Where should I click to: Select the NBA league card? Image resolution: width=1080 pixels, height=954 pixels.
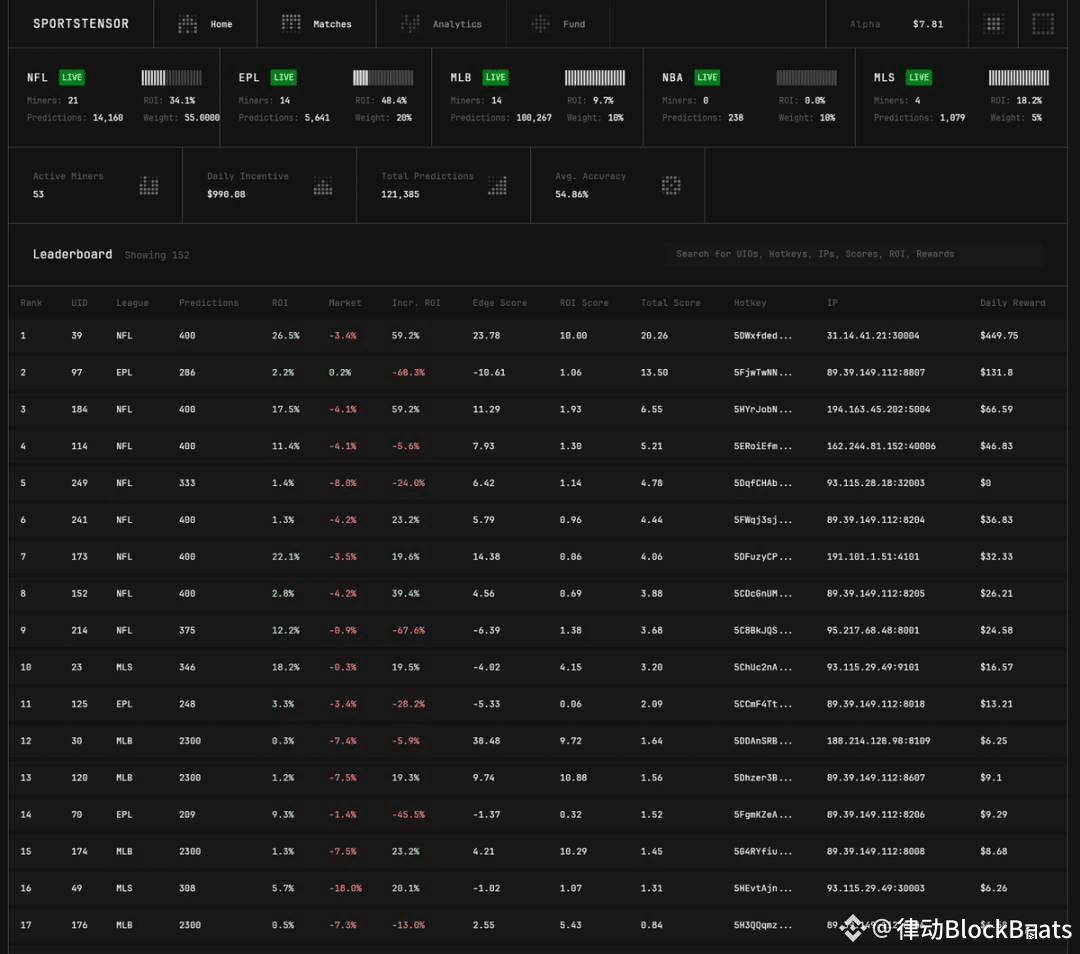tap(748, 97)
